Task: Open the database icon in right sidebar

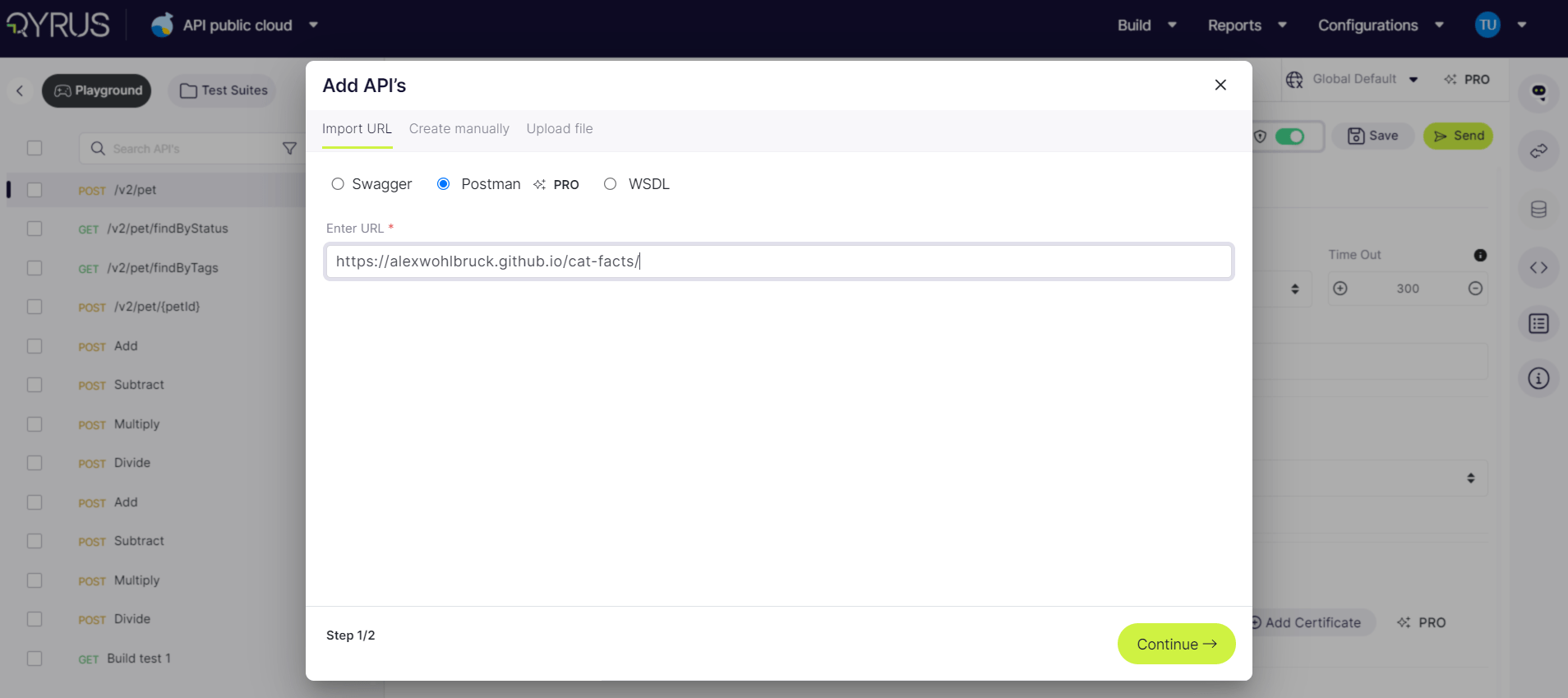Action: [x=1538, y=210]
